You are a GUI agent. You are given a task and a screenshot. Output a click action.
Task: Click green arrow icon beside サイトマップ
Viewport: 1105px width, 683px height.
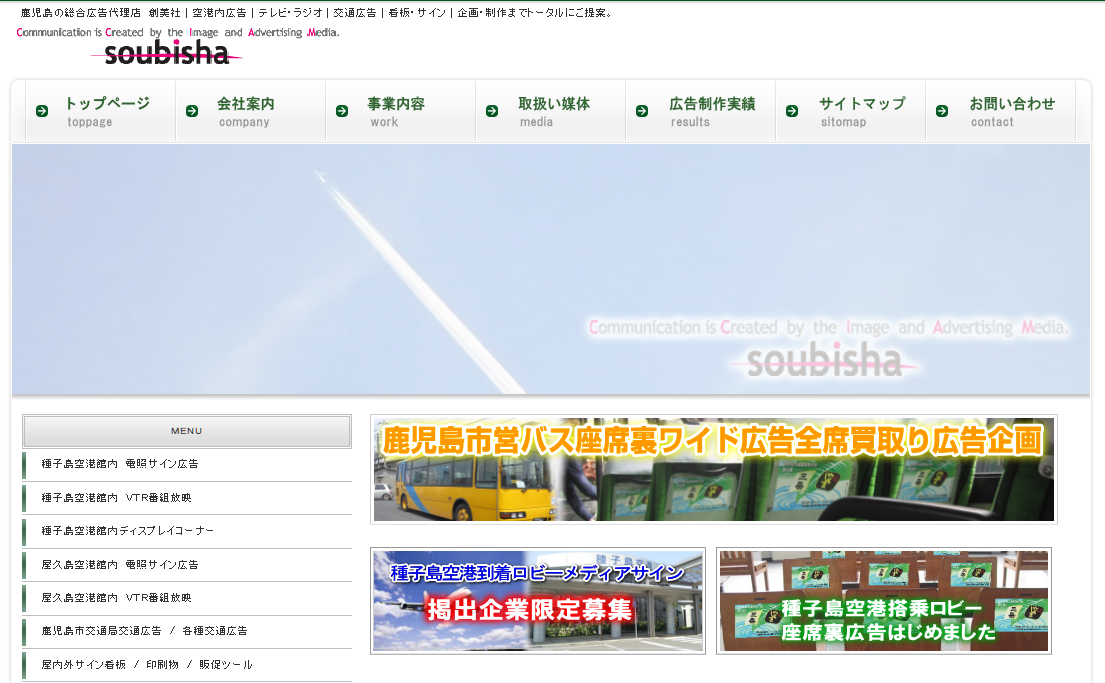point(792,111)
